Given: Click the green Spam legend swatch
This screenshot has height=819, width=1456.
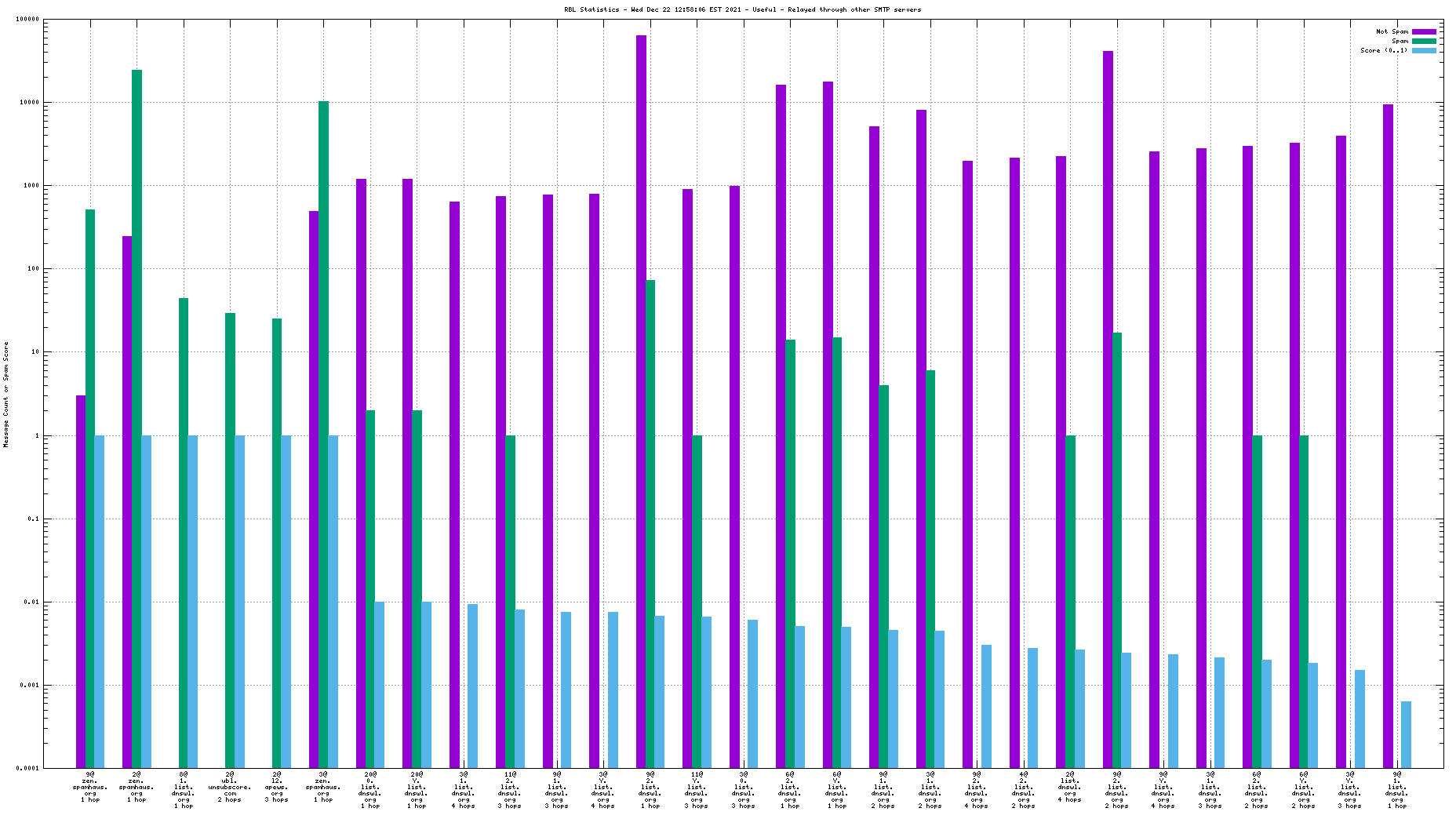Looking at the screenshot, I should (x=1424, y=41).
